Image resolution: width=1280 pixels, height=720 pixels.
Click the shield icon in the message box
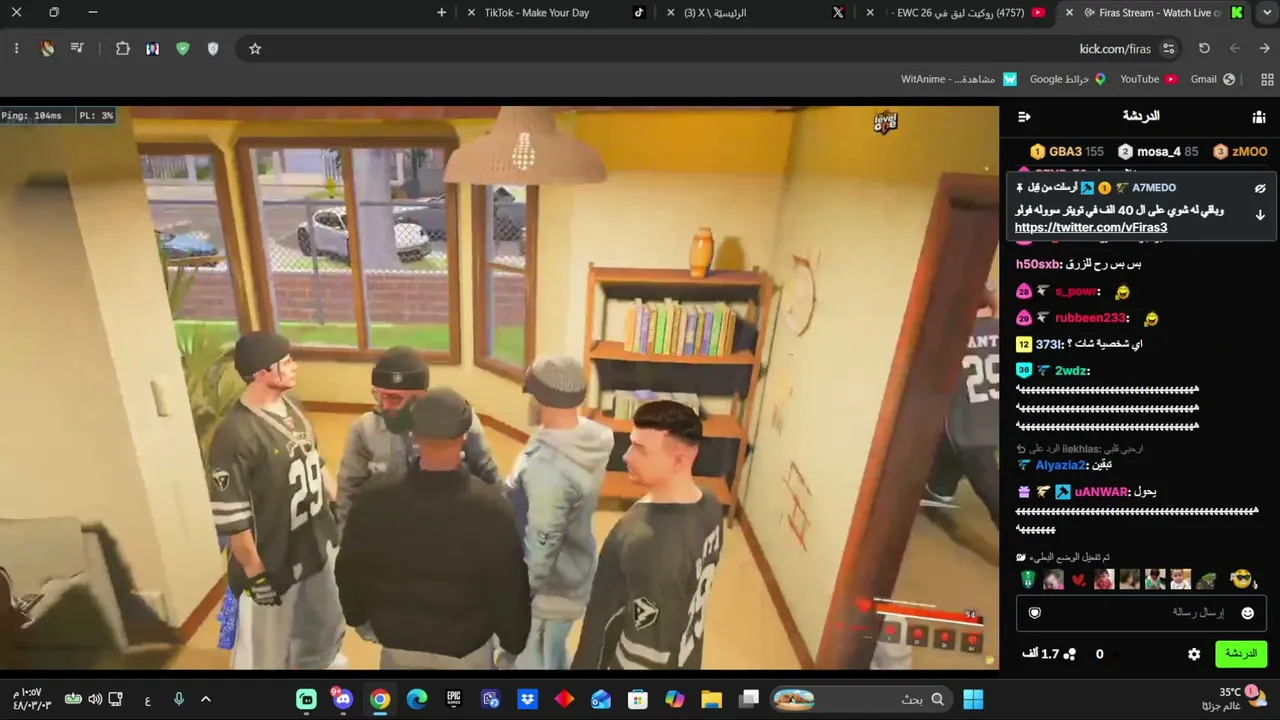(1035, 613)
